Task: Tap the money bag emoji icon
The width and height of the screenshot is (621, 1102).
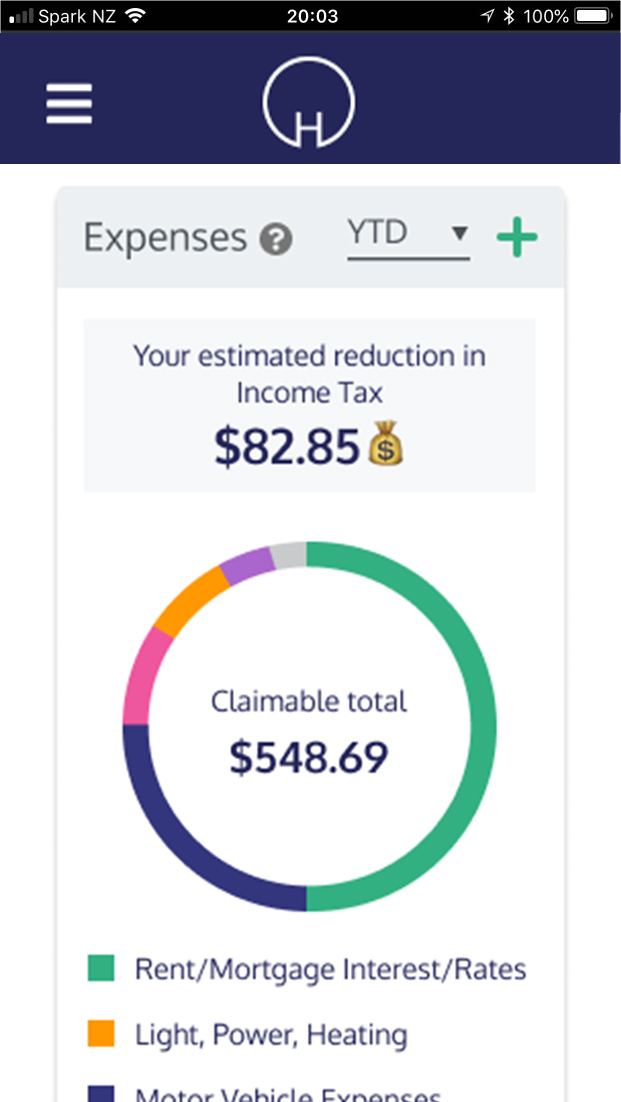Action: click(386, 443)
